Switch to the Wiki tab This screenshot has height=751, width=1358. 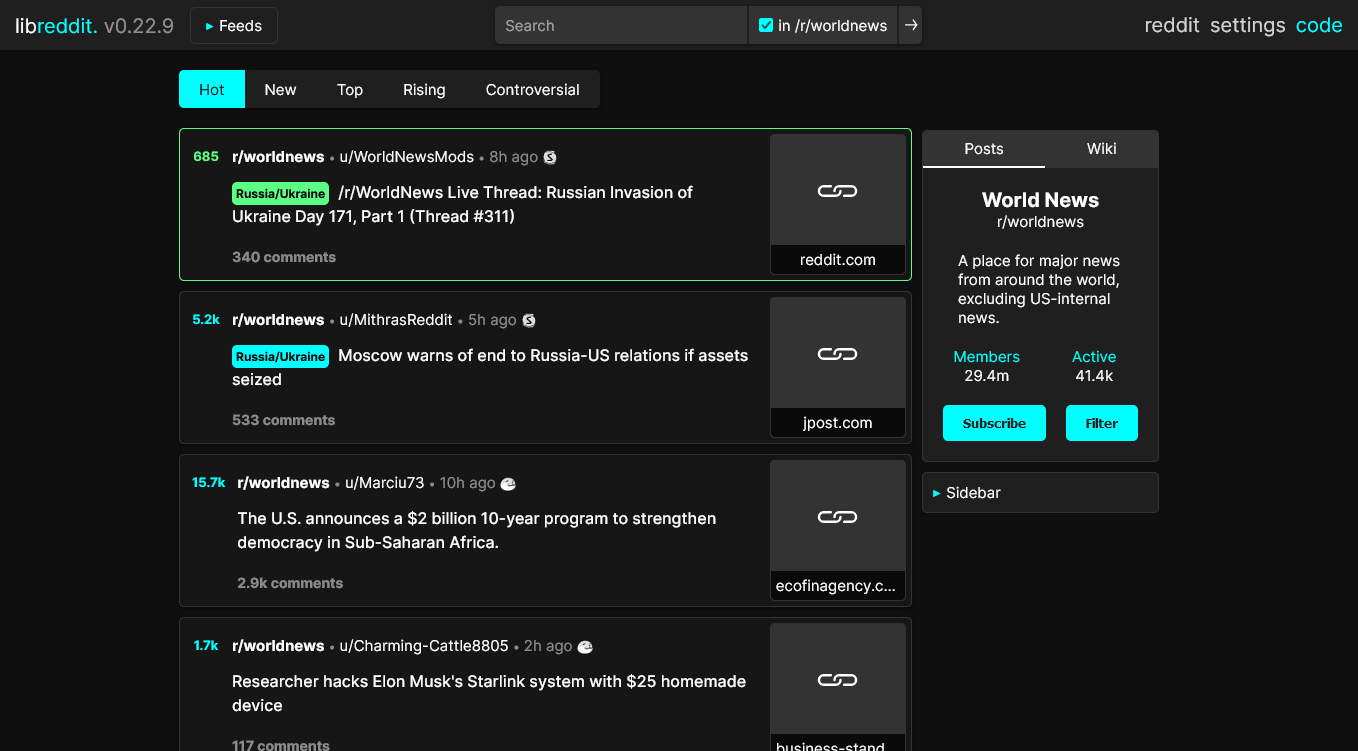pyautogui.click(x=1101, y=149)
